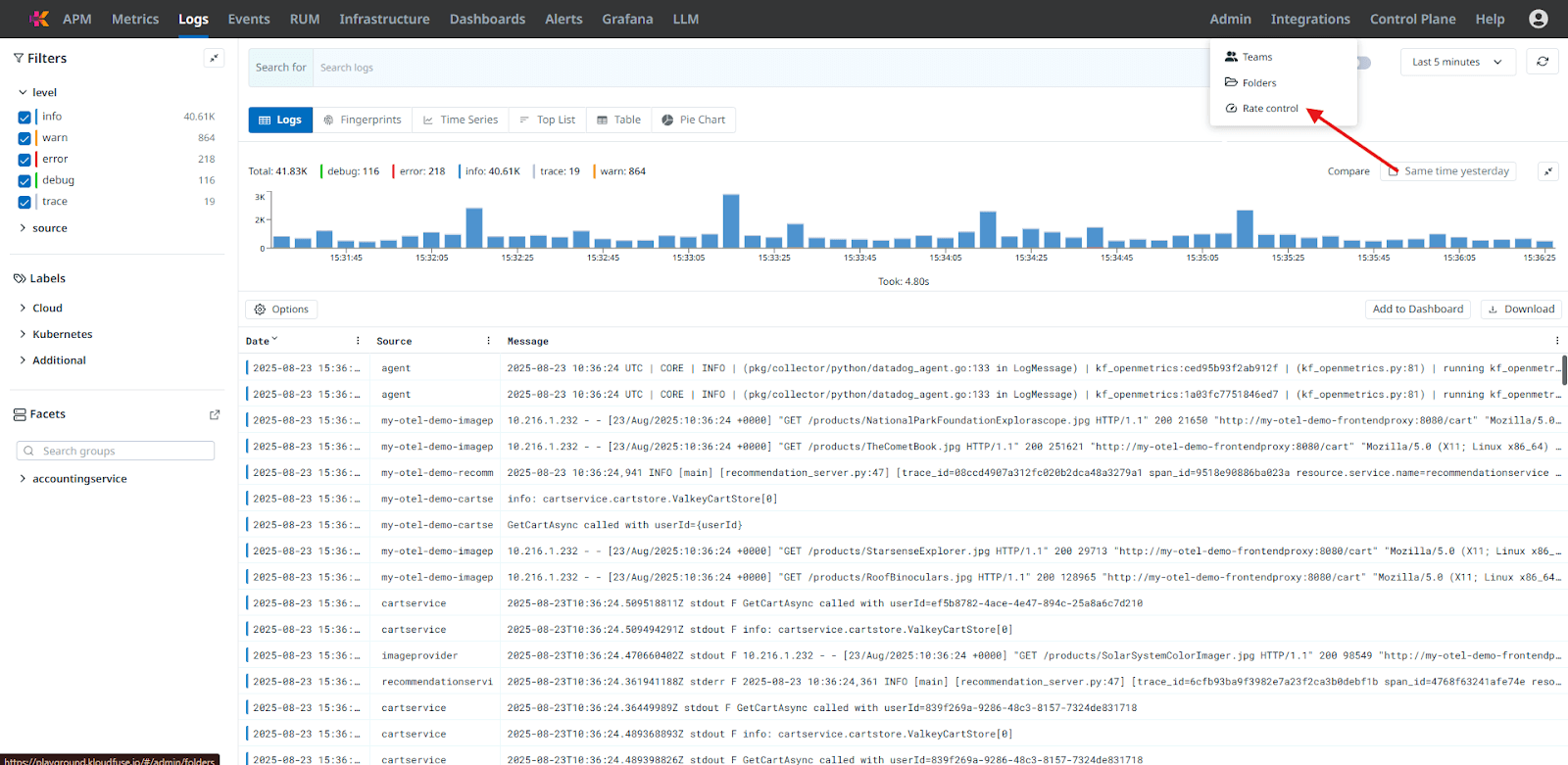
Task: Click the Kloudfuse logo icon
Action: (x=38, y=19)
